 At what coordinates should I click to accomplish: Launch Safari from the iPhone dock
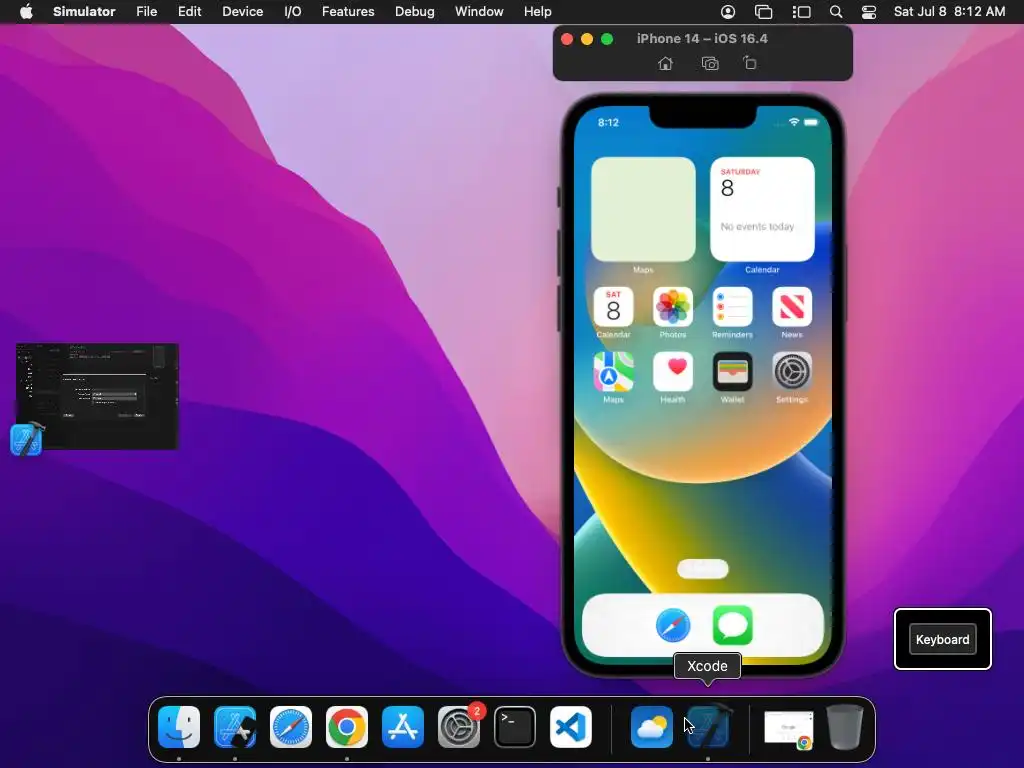(x=673, y=625)
